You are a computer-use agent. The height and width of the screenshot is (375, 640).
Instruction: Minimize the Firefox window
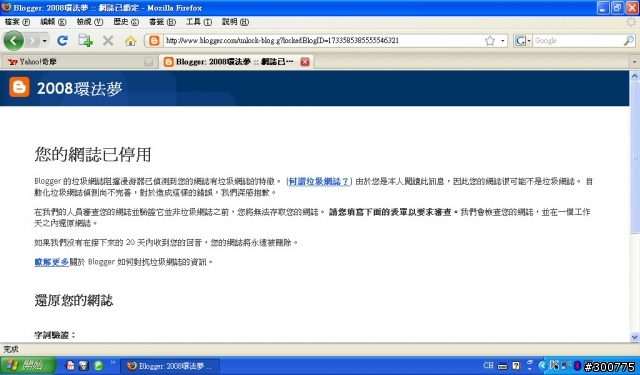(604, 8)
